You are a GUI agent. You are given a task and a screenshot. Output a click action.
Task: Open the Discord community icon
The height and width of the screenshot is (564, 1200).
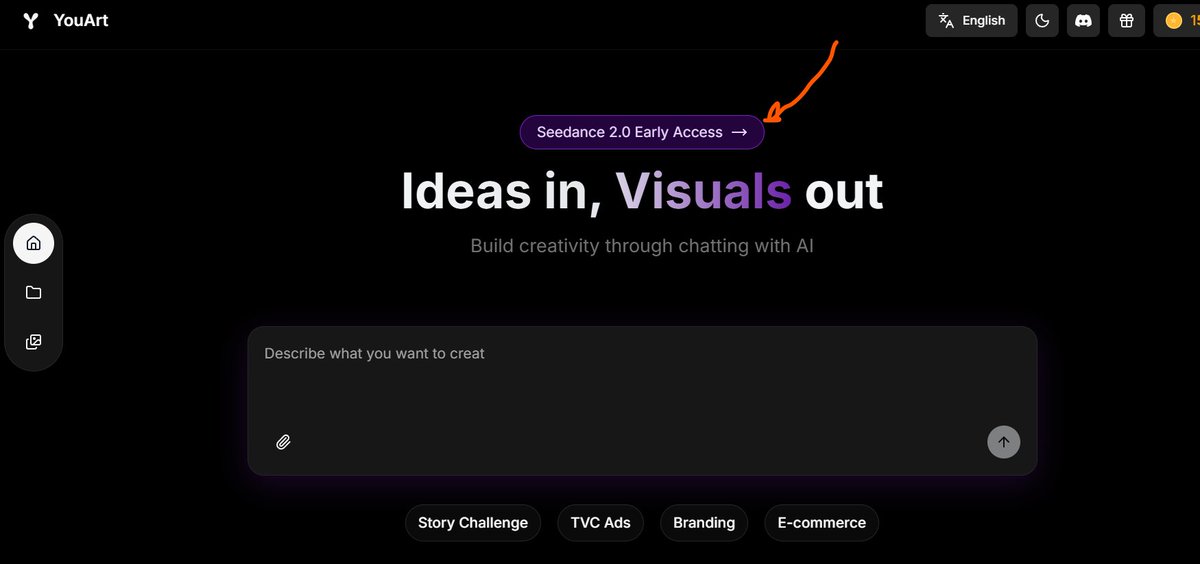coord(1084,21)
